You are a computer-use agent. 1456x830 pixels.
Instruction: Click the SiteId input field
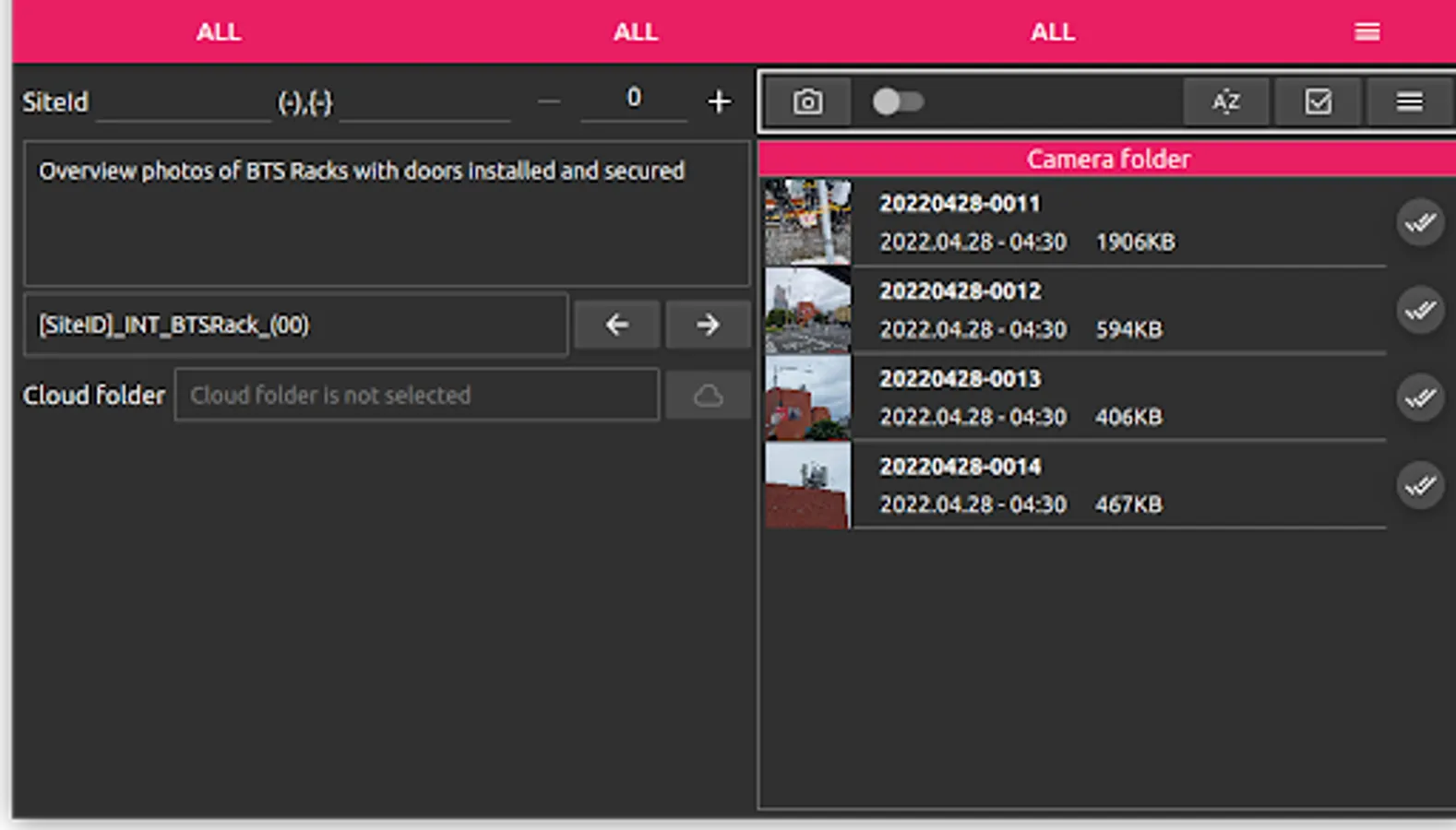(184, 101)
